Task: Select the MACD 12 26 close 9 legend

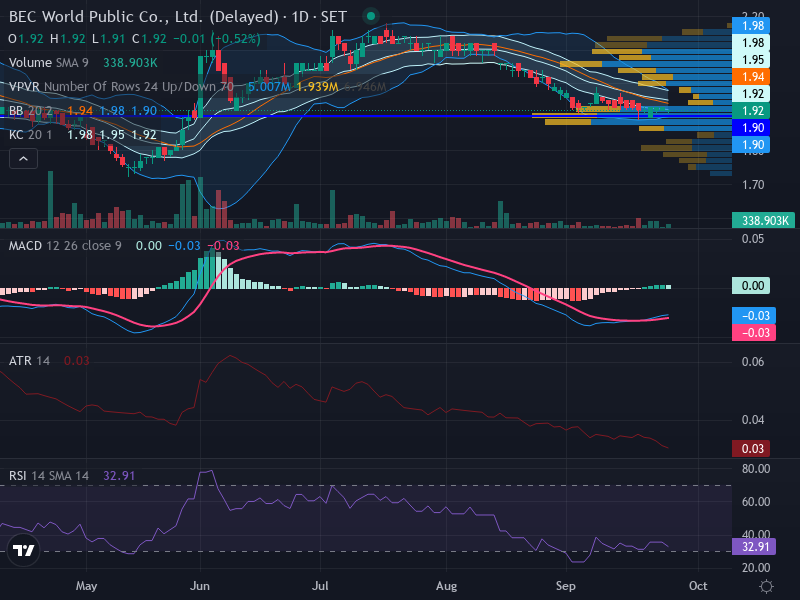Action: [x=65, y=246]
